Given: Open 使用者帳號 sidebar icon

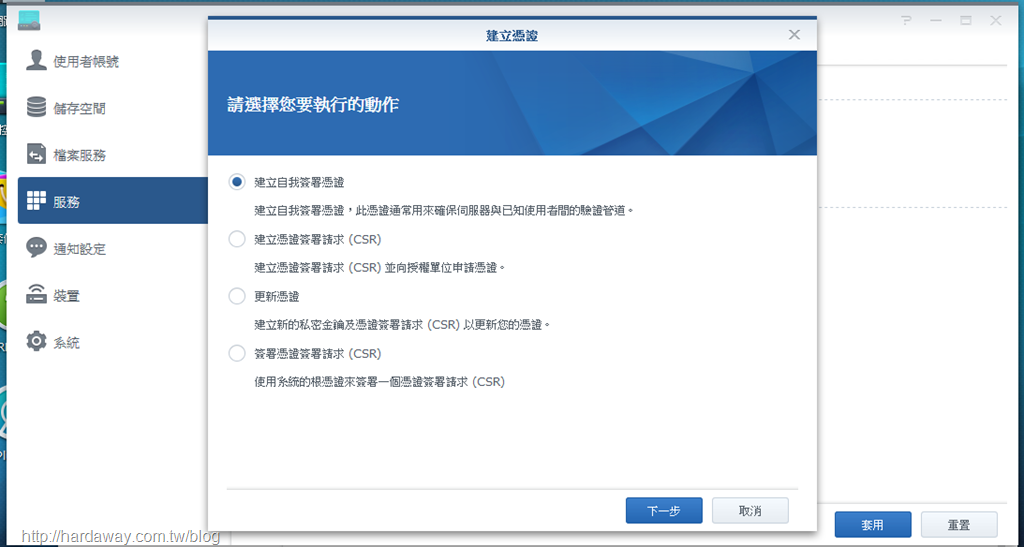Looking at the screenshot, I should pos(36,61).
